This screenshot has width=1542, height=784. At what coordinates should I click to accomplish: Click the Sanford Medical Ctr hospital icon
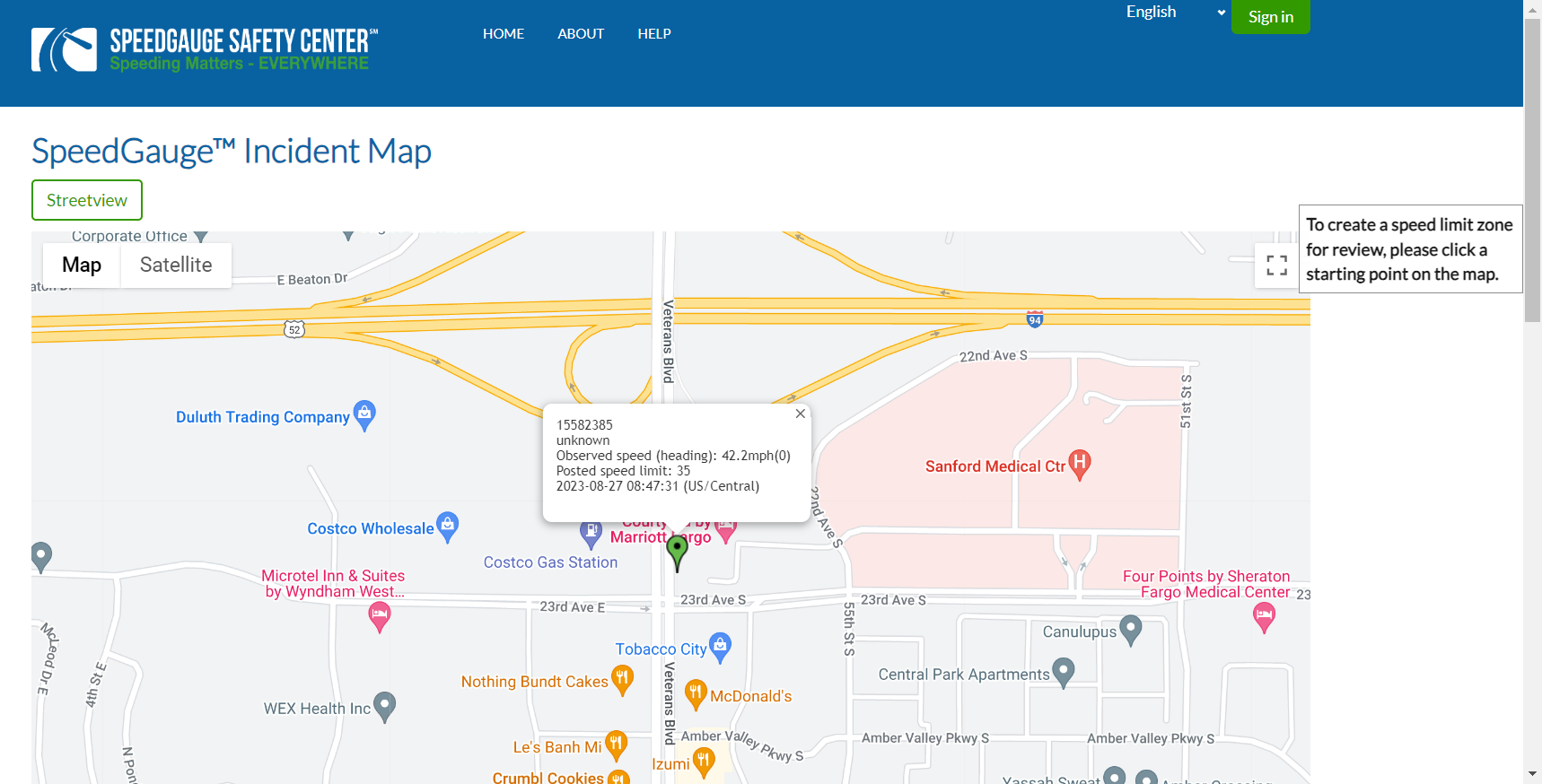pos(1080,463)
